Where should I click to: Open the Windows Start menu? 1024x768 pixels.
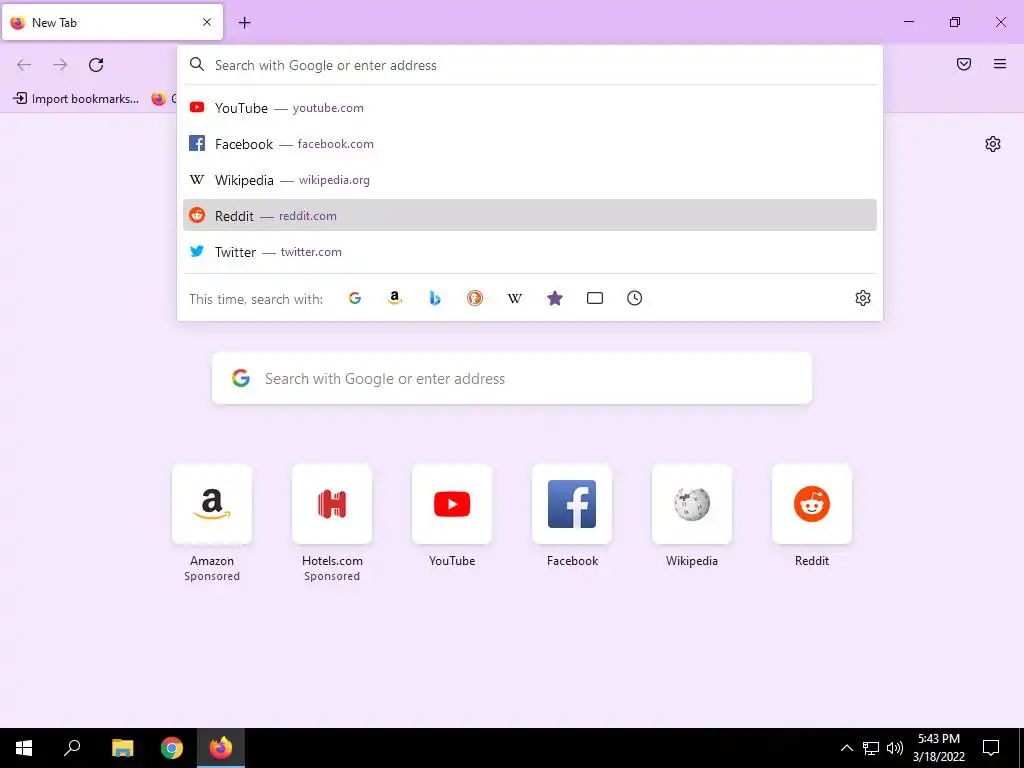(24, 748)
